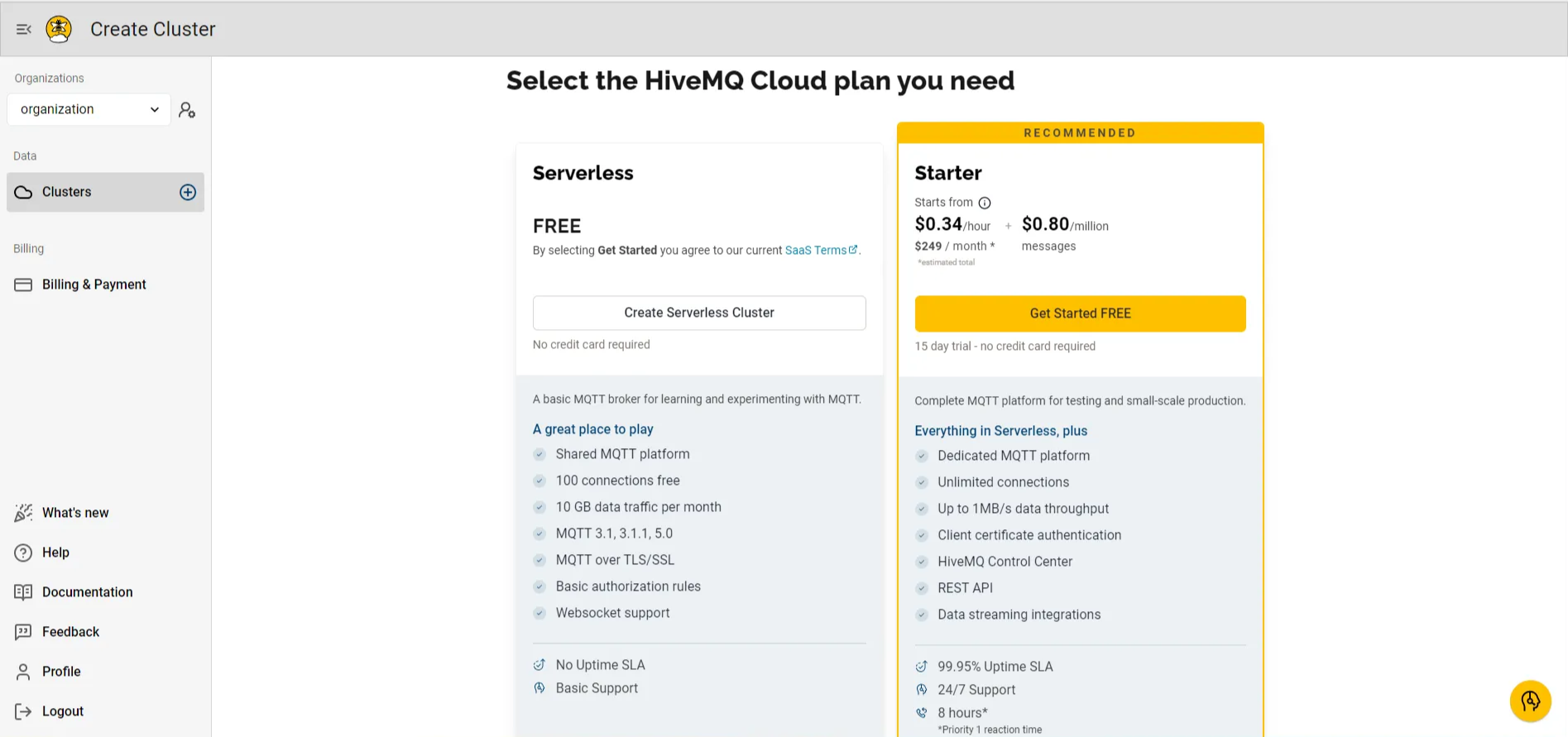Image resolution: width=1568 pixels, height=737 pixels.
Task: Open What's new
Action: (x=105, y=513)
